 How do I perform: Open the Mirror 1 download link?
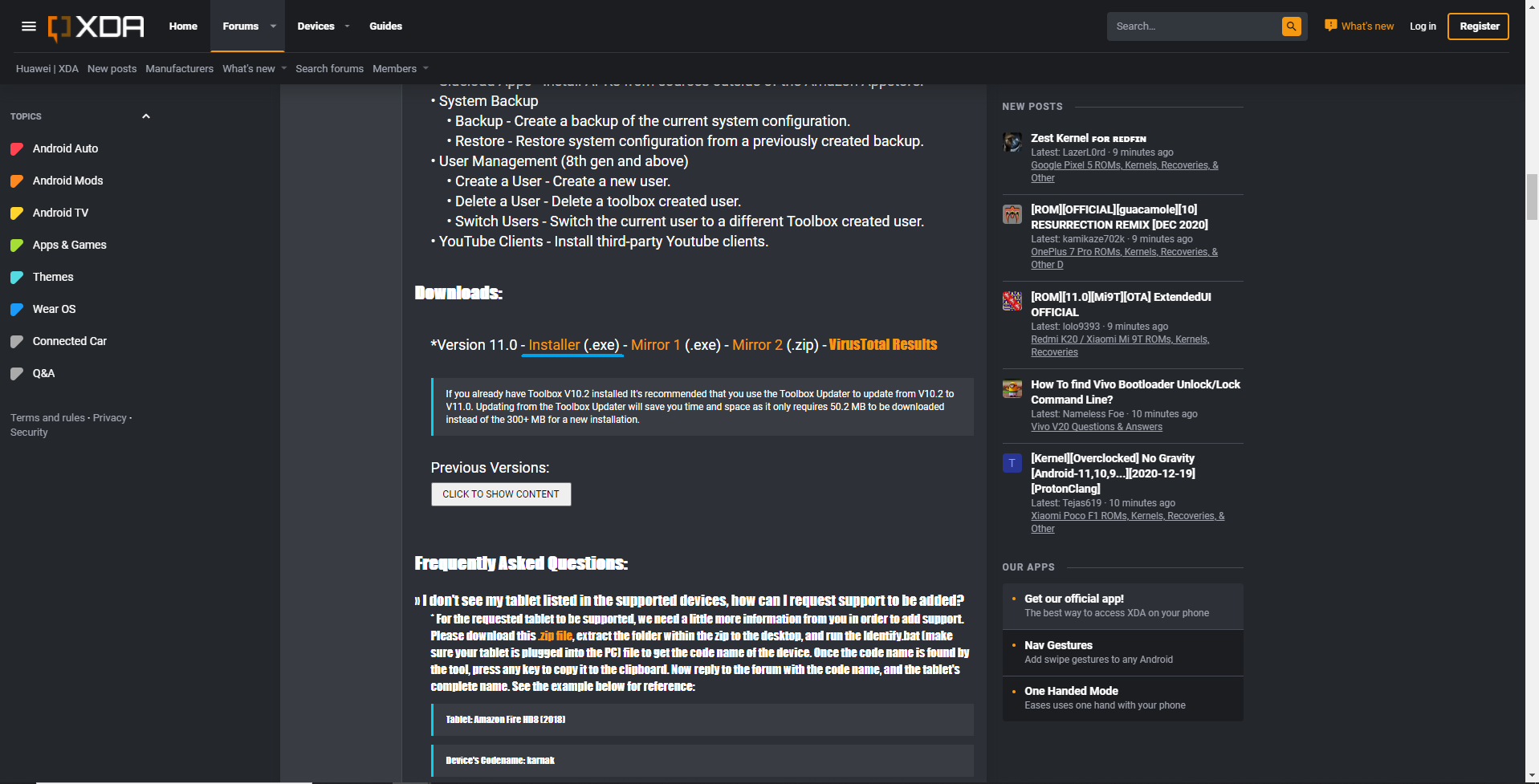(656, 345)
